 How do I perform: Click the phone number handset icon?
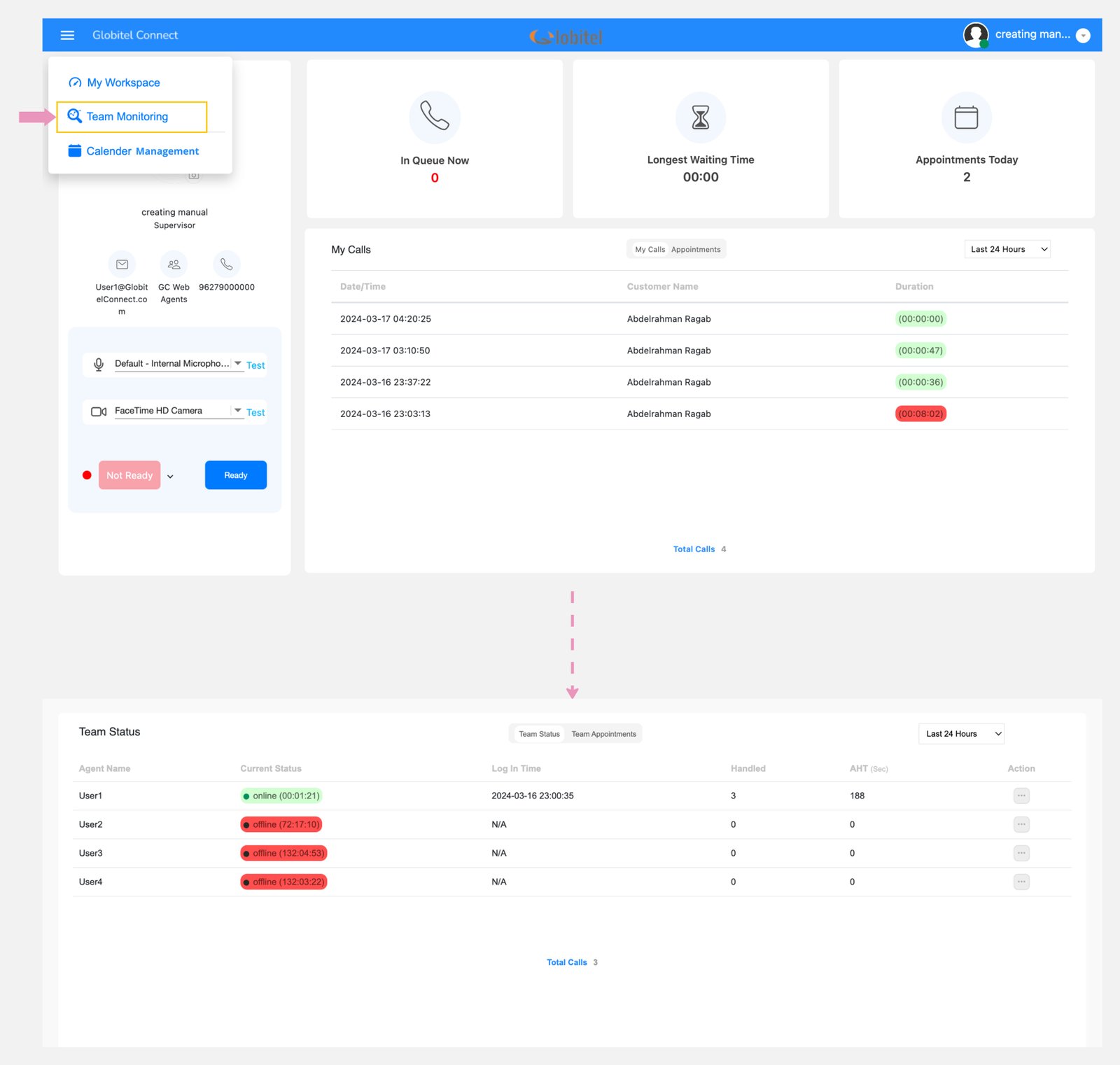pos(226,265)
